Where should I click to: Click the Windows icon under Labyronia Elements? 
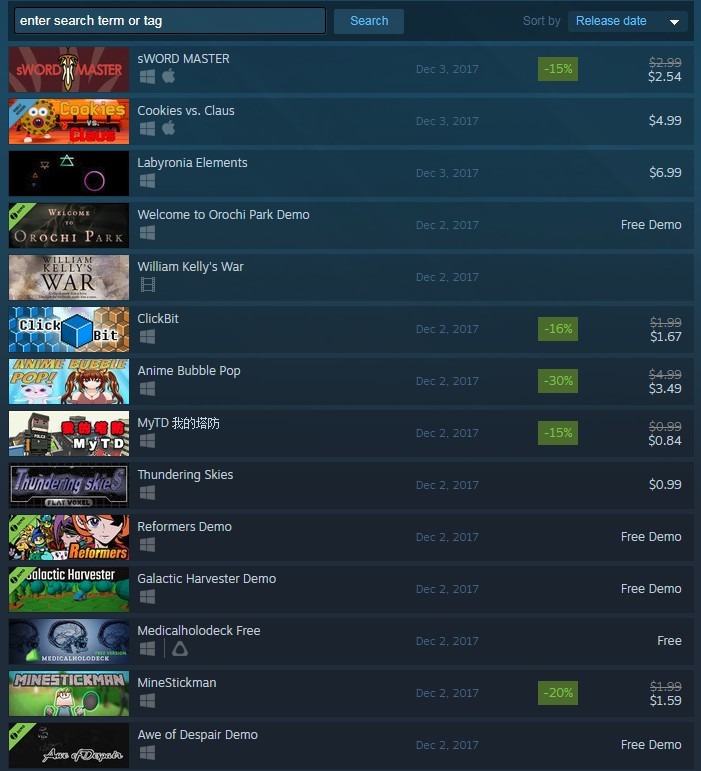coord(147,181)
